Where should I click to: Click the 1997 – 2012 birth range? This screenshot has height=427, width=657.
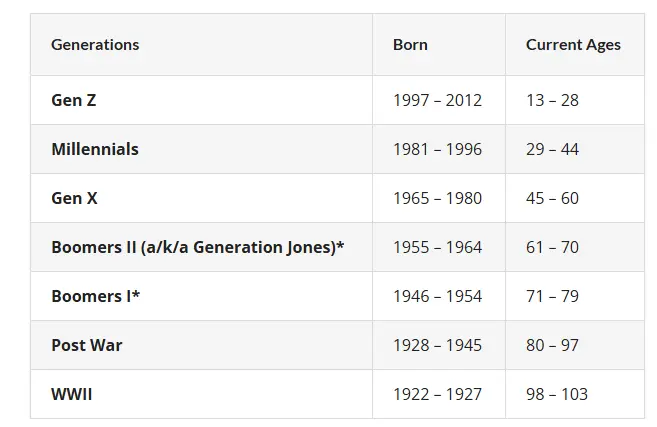[x=437, y=100]
